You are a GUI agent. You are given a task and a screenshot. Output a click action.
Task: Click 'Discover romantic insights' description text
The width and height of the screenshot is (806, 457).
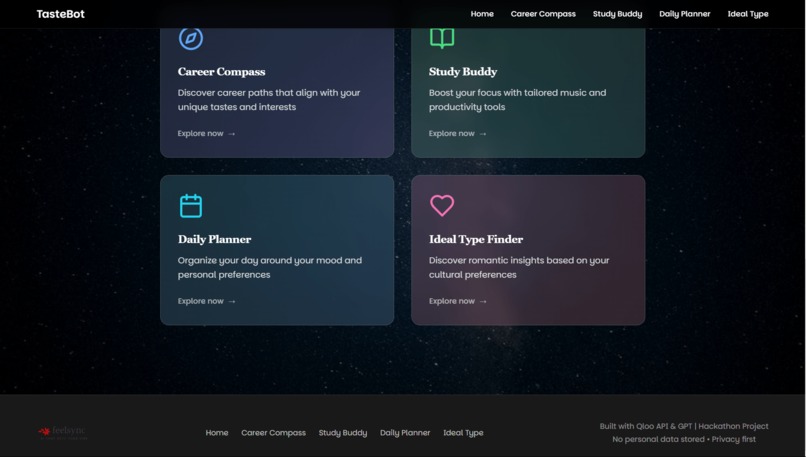point(519,267)
